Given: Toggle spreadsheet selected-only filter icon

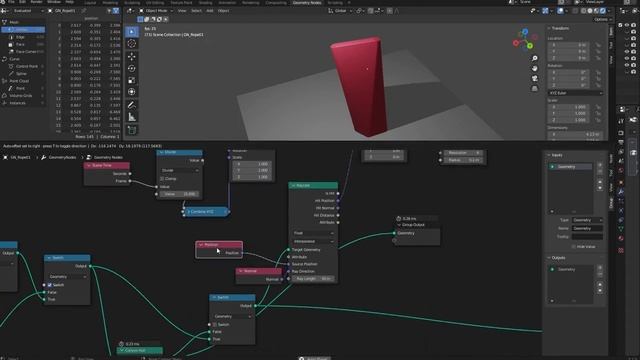Looking at the screenshot, I should [109, 11].
